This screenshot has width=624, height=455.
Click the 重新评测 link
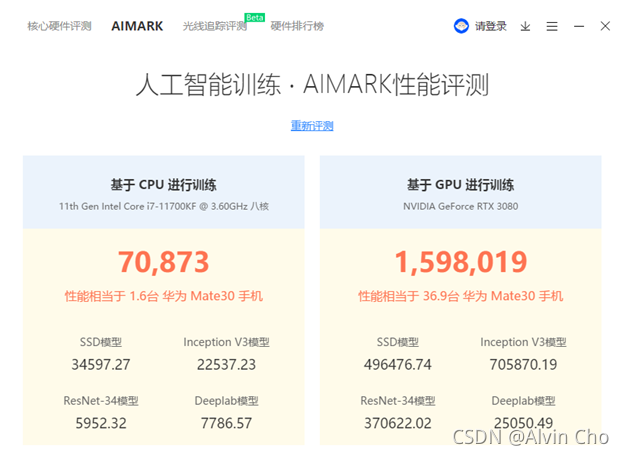point(312,126)
